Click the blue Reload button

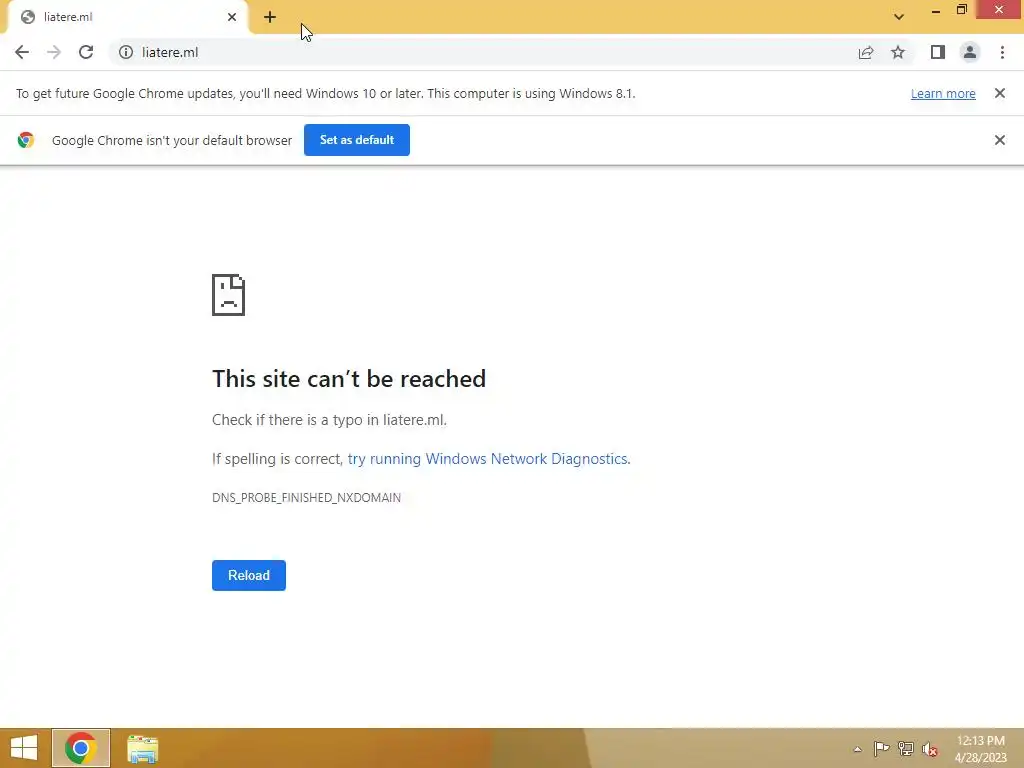click(x=249, y=575)
